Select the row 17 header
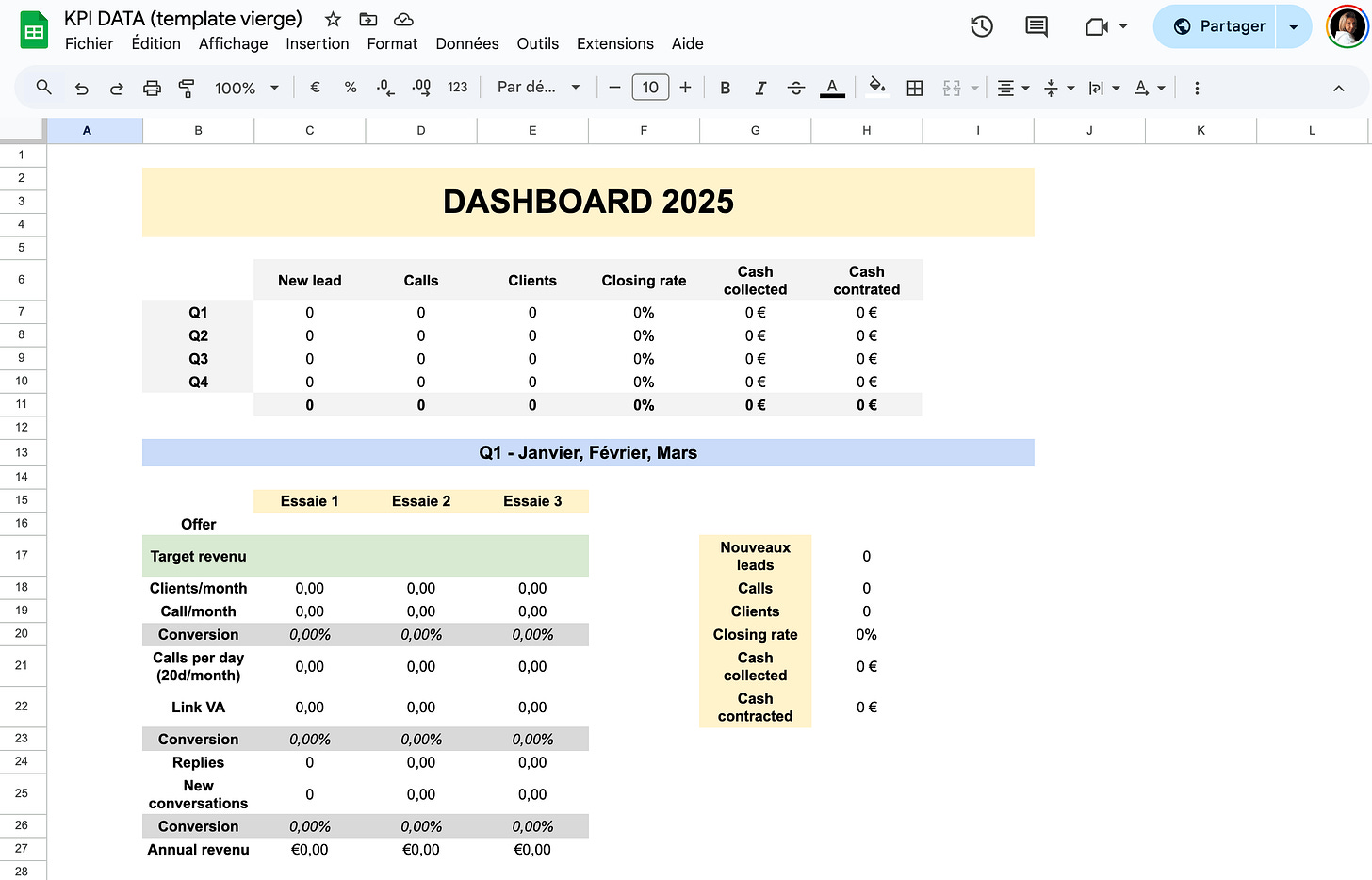The width and height of the screenshot is (1372, 880). tap(22, 555)
